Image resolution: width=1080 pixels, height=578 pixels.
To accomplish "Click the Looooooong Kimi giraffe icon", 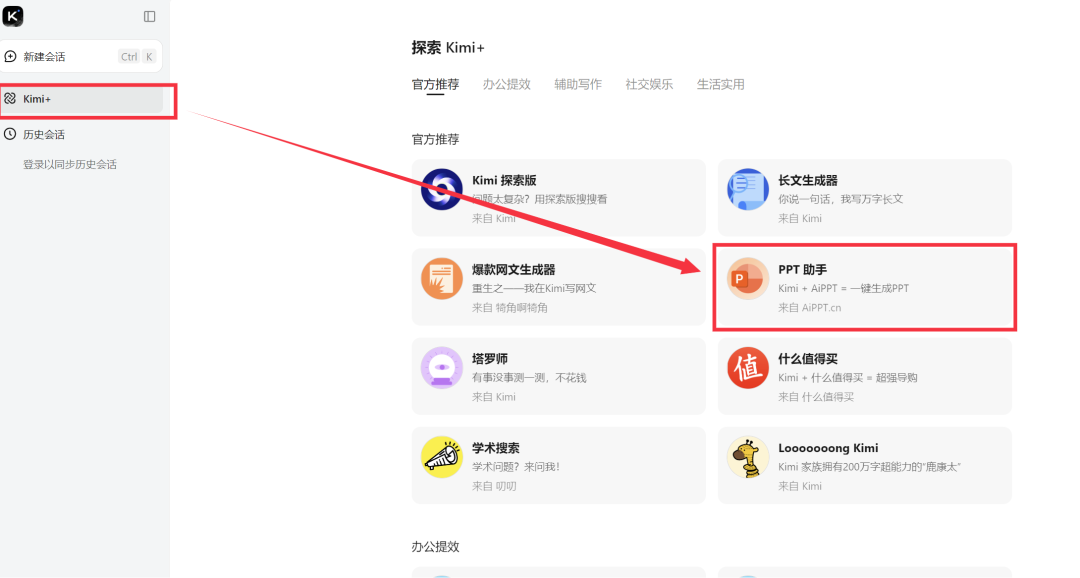I will (748, 457).
